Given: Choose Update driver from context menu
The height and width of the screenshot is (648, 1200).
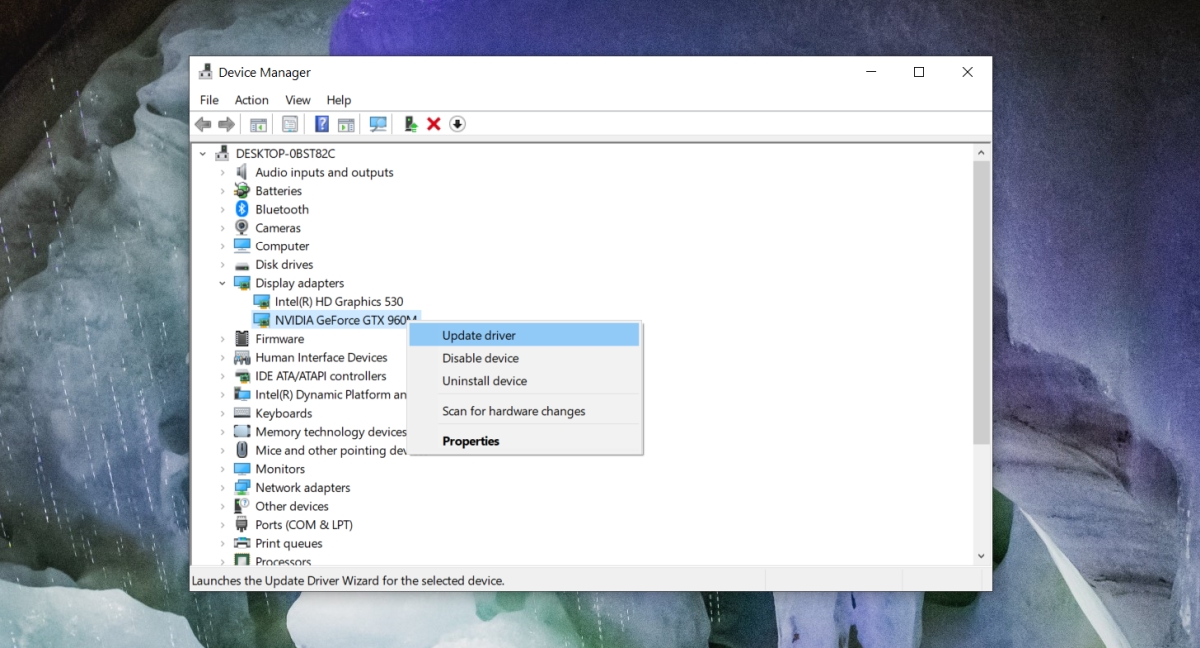Looking at the screenshot, I should click(526, 335).
